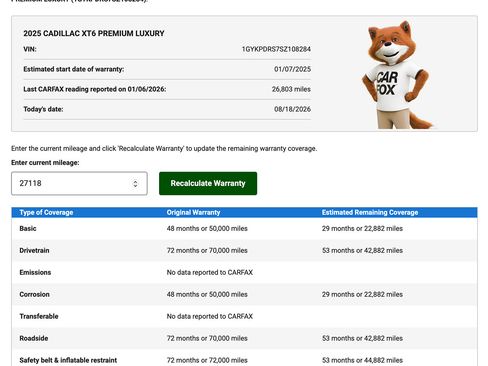Click Safety belt remaining 53 months or 44,882 miles
Viewport: 488px width, 366px height.
click(362, 360)
